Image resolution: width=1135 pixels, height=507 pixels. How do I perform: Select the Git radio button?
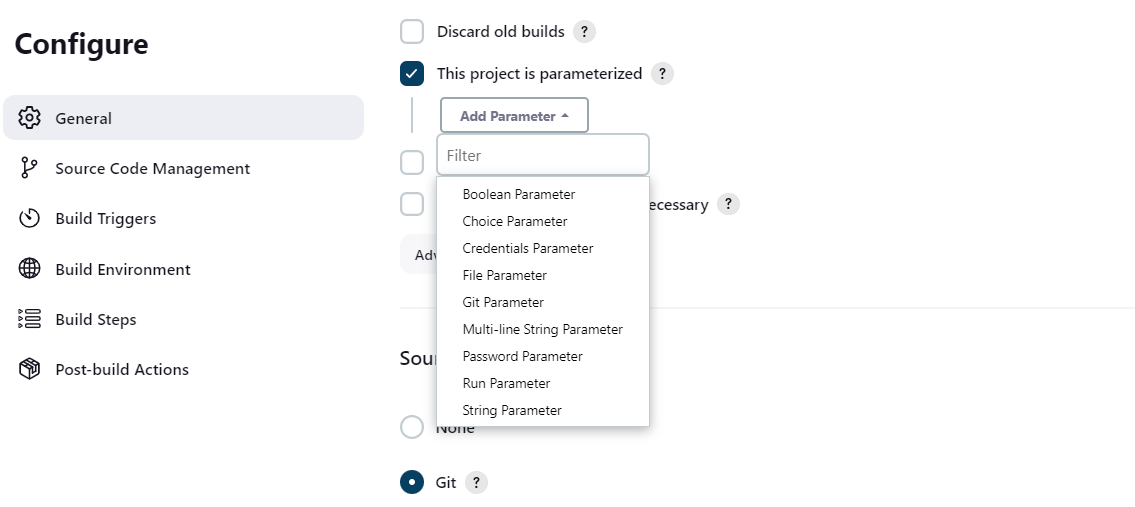(x=412, y=483)
